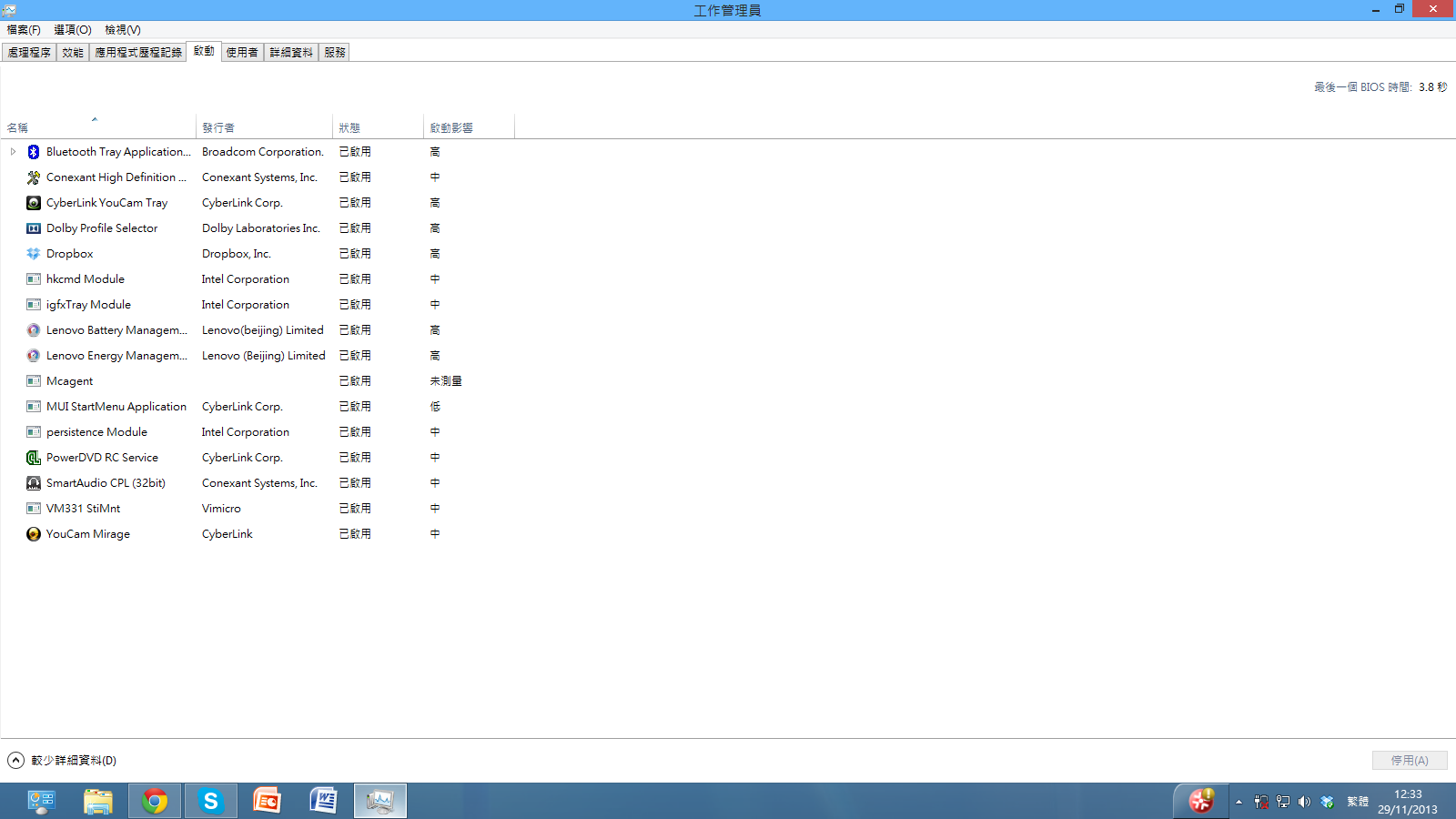Click the MUI StartMenu Application icon

point(34,407)
